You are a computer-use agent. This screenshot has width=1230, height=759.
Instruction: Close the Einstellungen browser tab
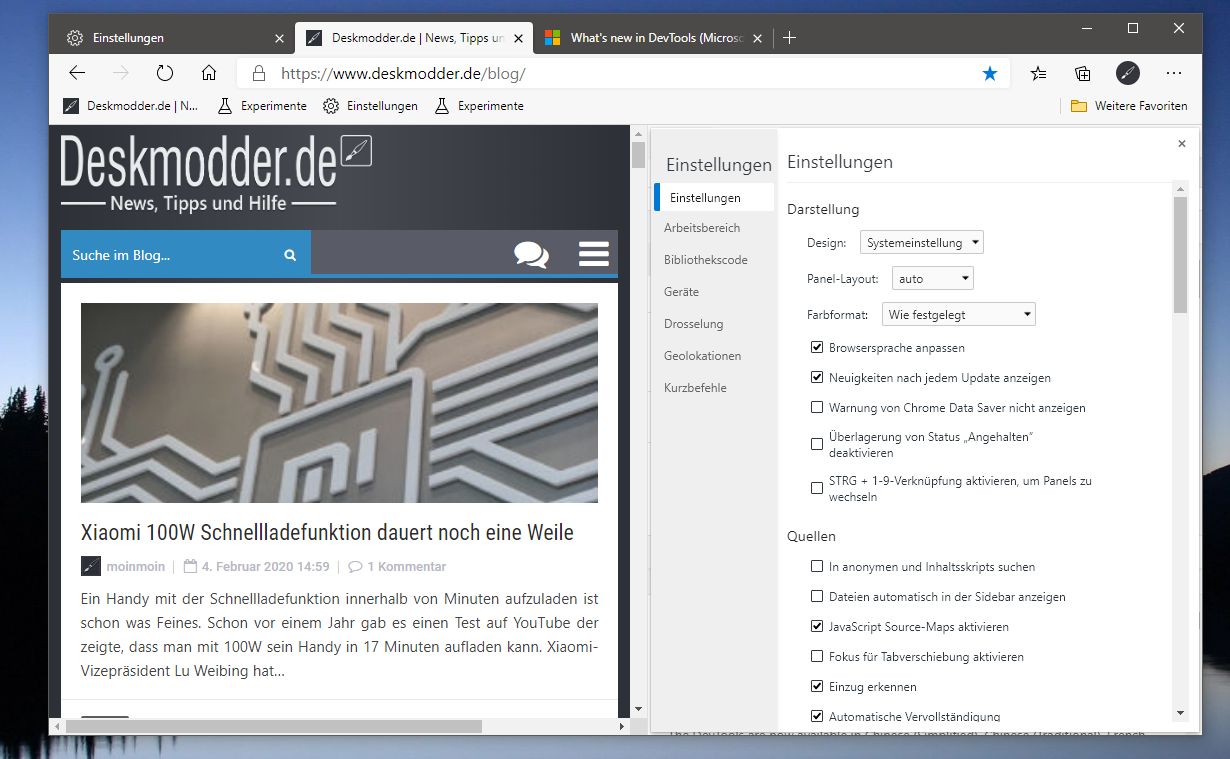coord(279,38)
